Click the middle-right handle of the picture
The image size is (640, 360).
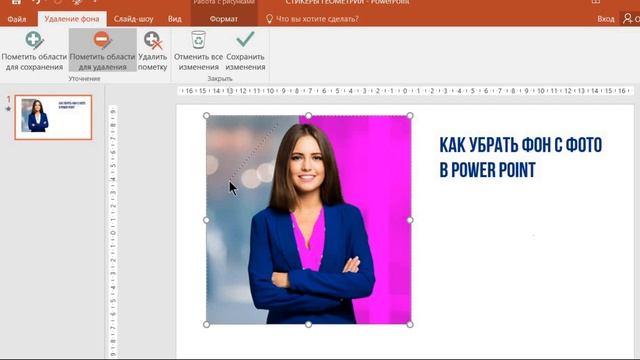410,220
